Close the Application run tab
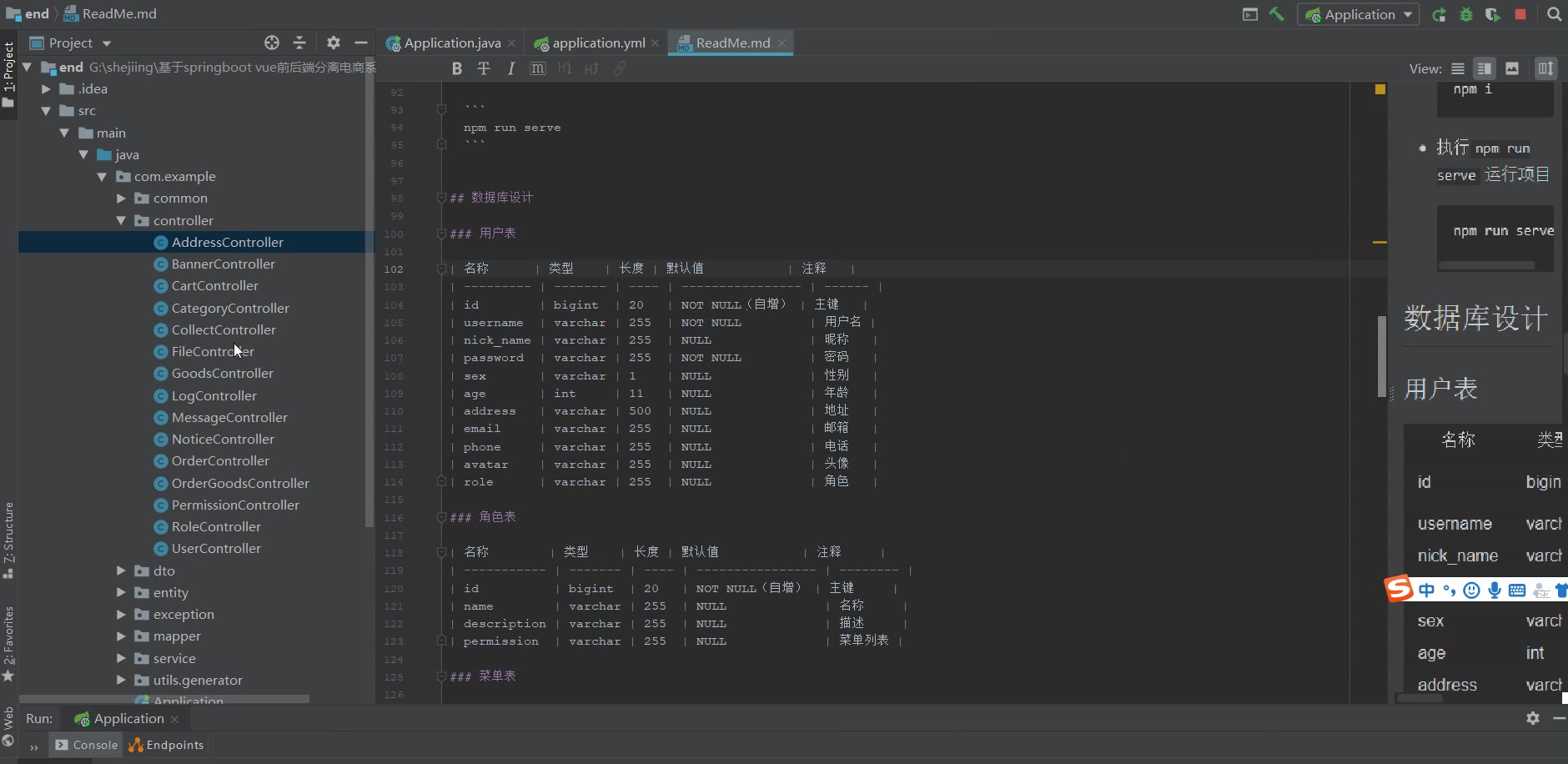Screen dimensions: 1568x764 [174, 719]
